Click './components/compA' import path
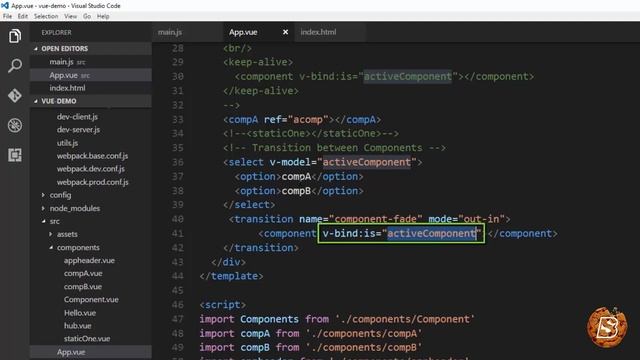The height and width of the screenshot is (360, 640). click(x=364, y=333)
